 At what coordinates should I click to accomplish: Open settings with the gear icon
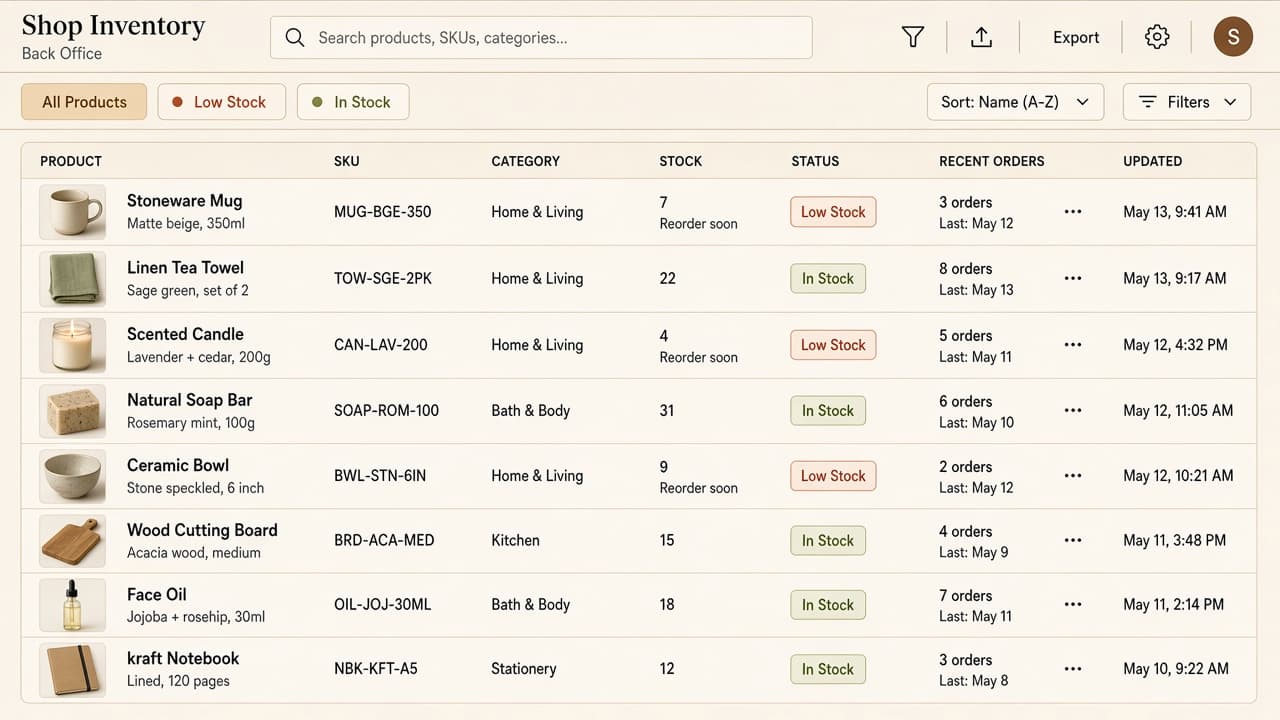1157,37
